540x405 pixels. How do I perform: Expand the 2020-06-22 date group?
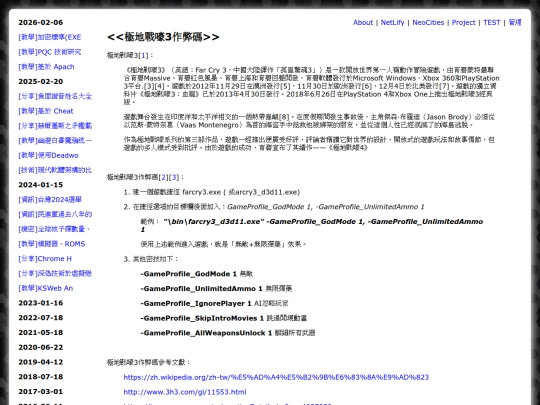41,347
